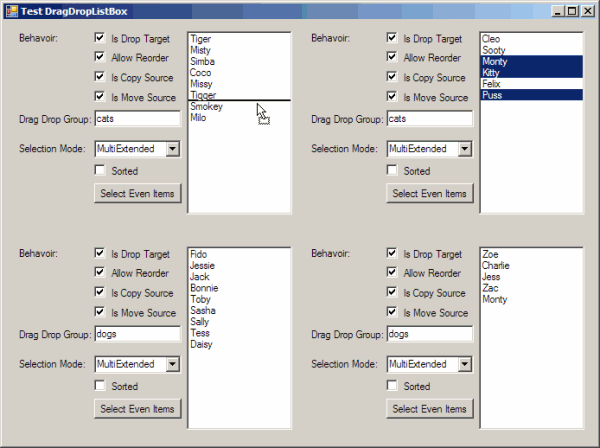Uncheck Is Drop Target in top-left panel

click(x=100, y=39)
